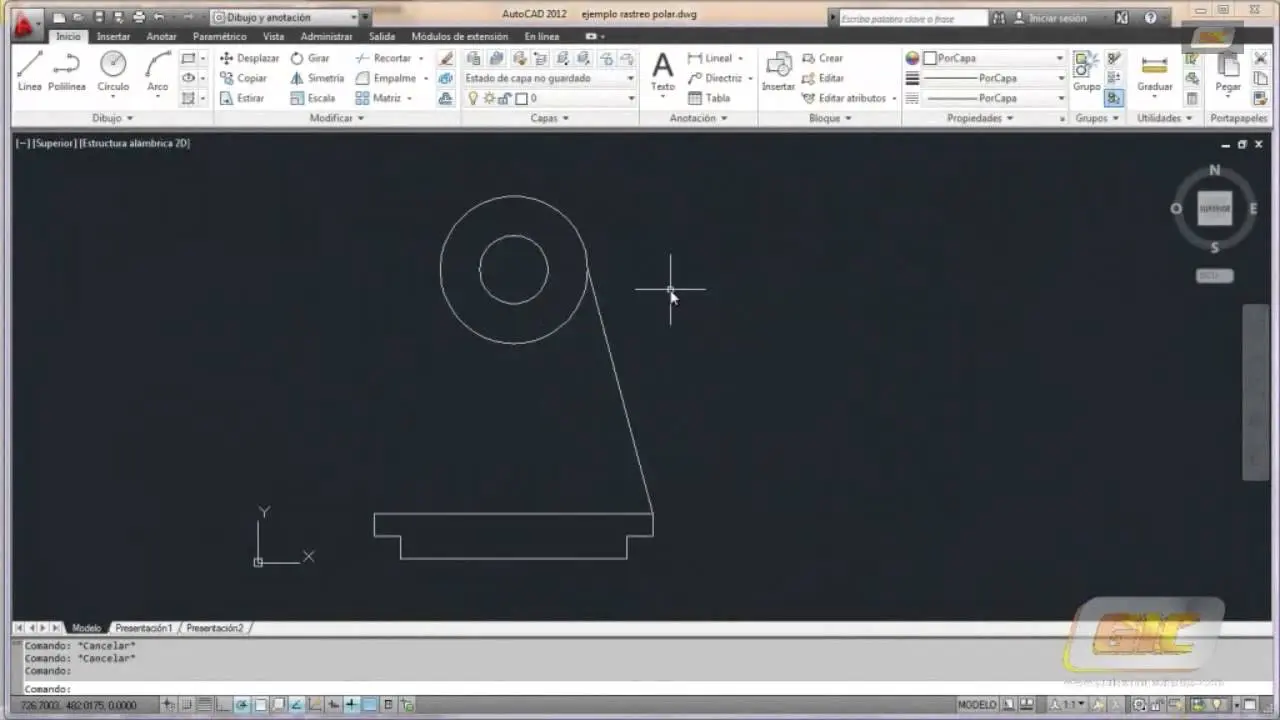Click the Superior view label in viewport
The image size is (1280, 720).
[x=54, y=143]
